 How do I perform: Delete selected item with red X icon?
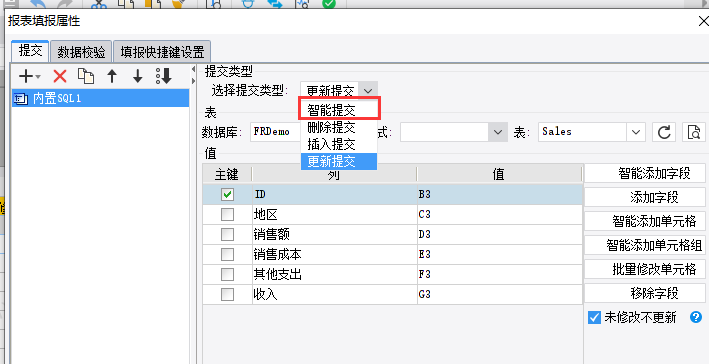[x=60, y=76]
